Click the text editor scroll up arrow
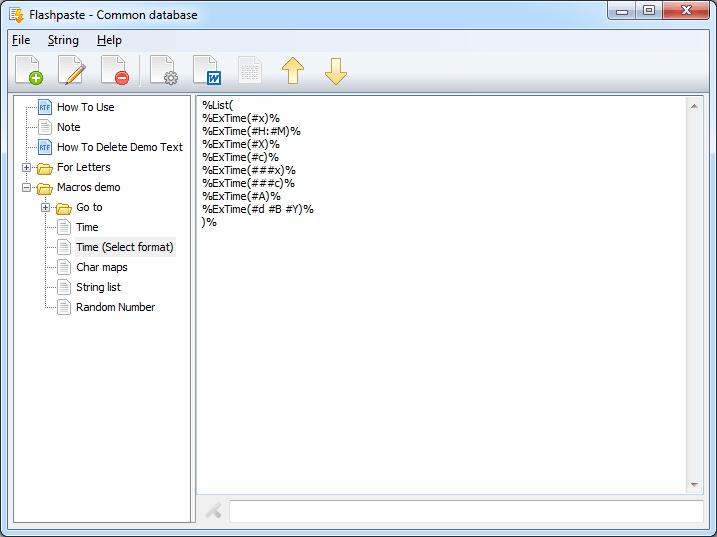This screenshot has height=537, width=717. (694, 107)
